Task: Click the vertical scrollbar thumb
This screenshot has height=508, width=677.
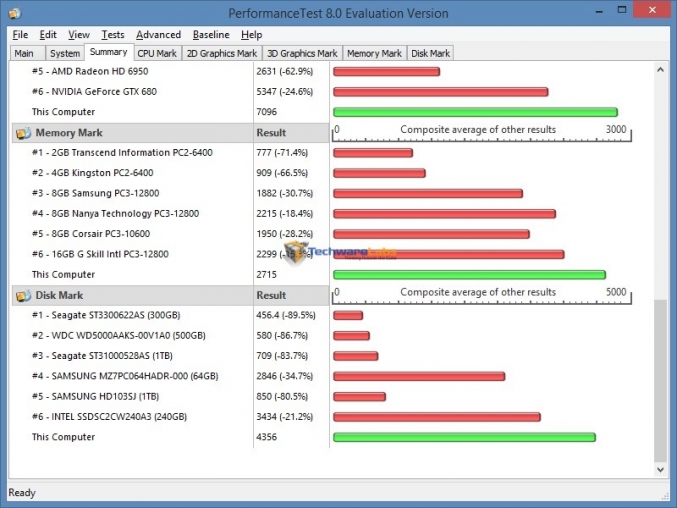Action: point(660,381)
